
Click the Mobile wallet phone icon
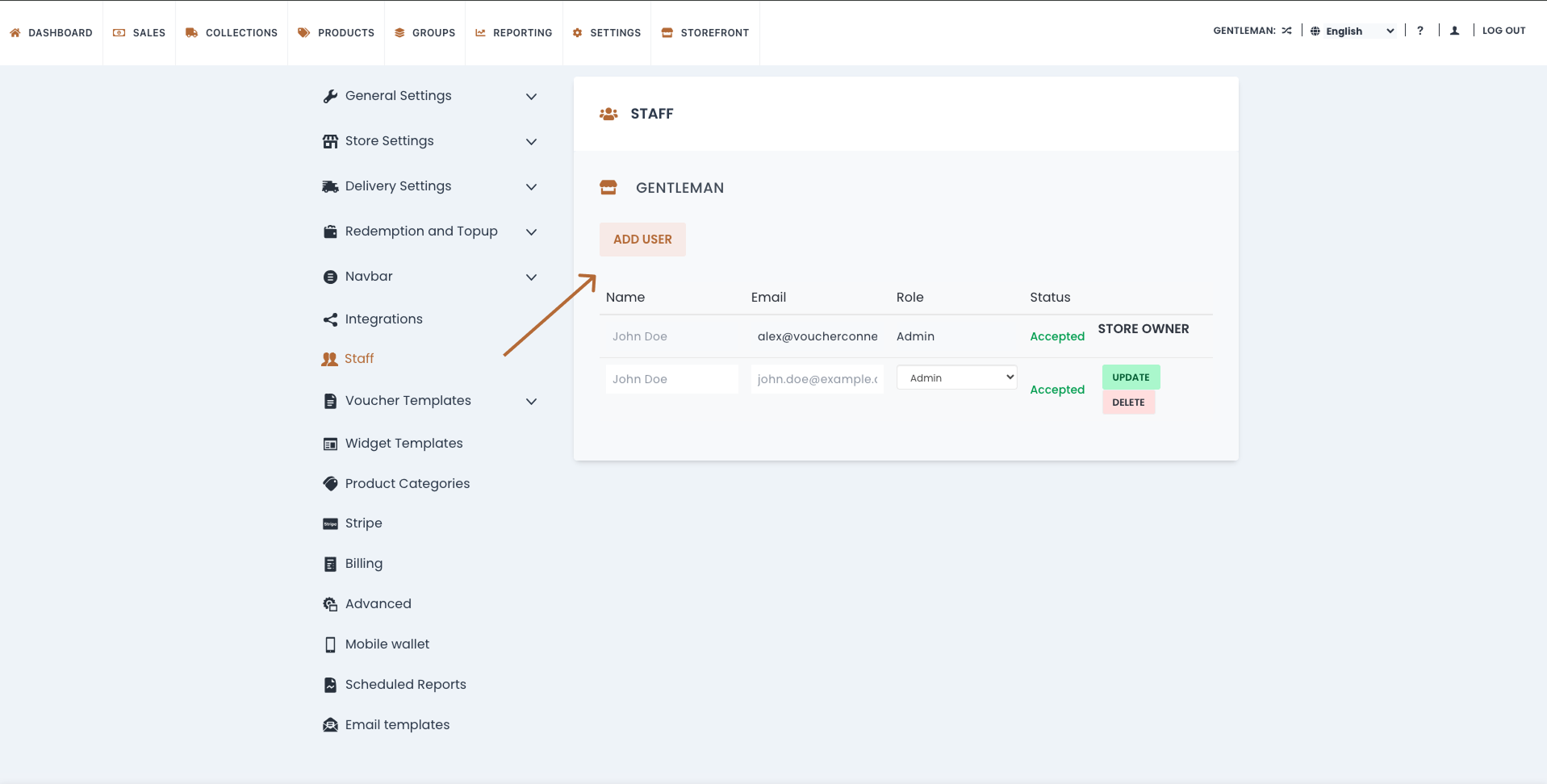tap(330, 644)
